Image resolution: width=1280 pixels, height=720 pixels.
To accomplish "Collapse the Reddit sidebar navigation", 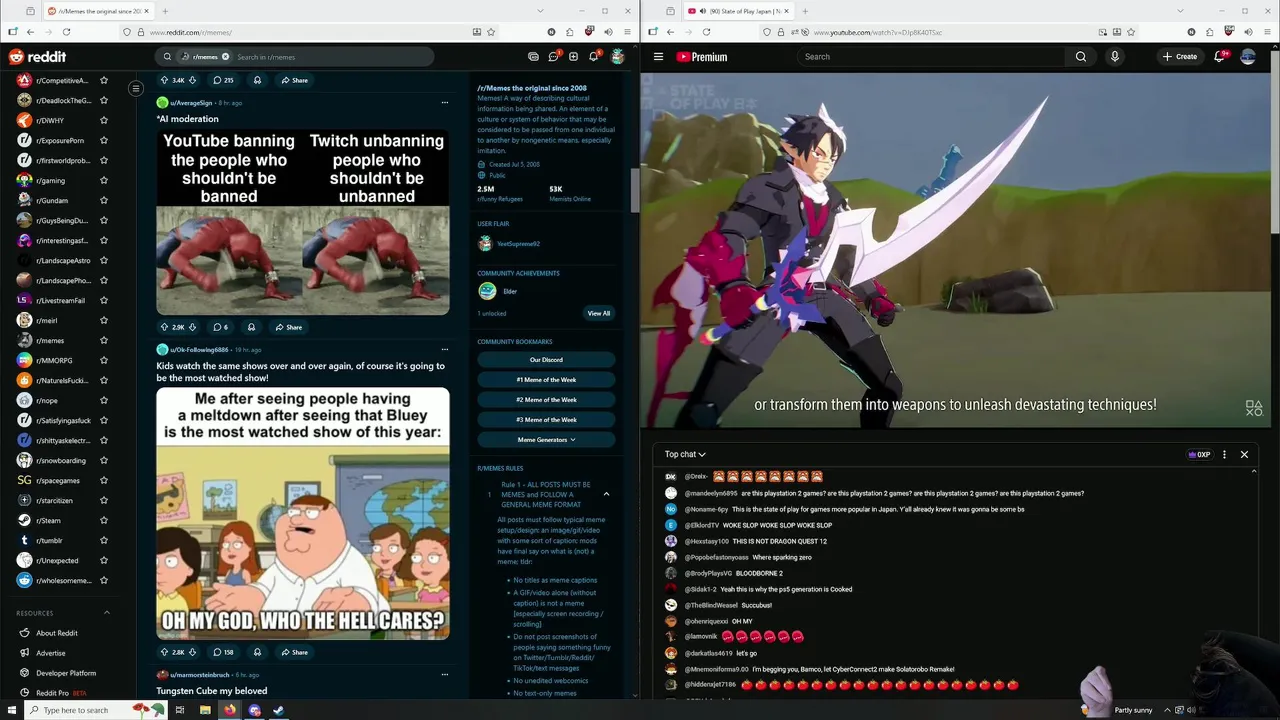I will pyautogui.click(x=136, y=89).
